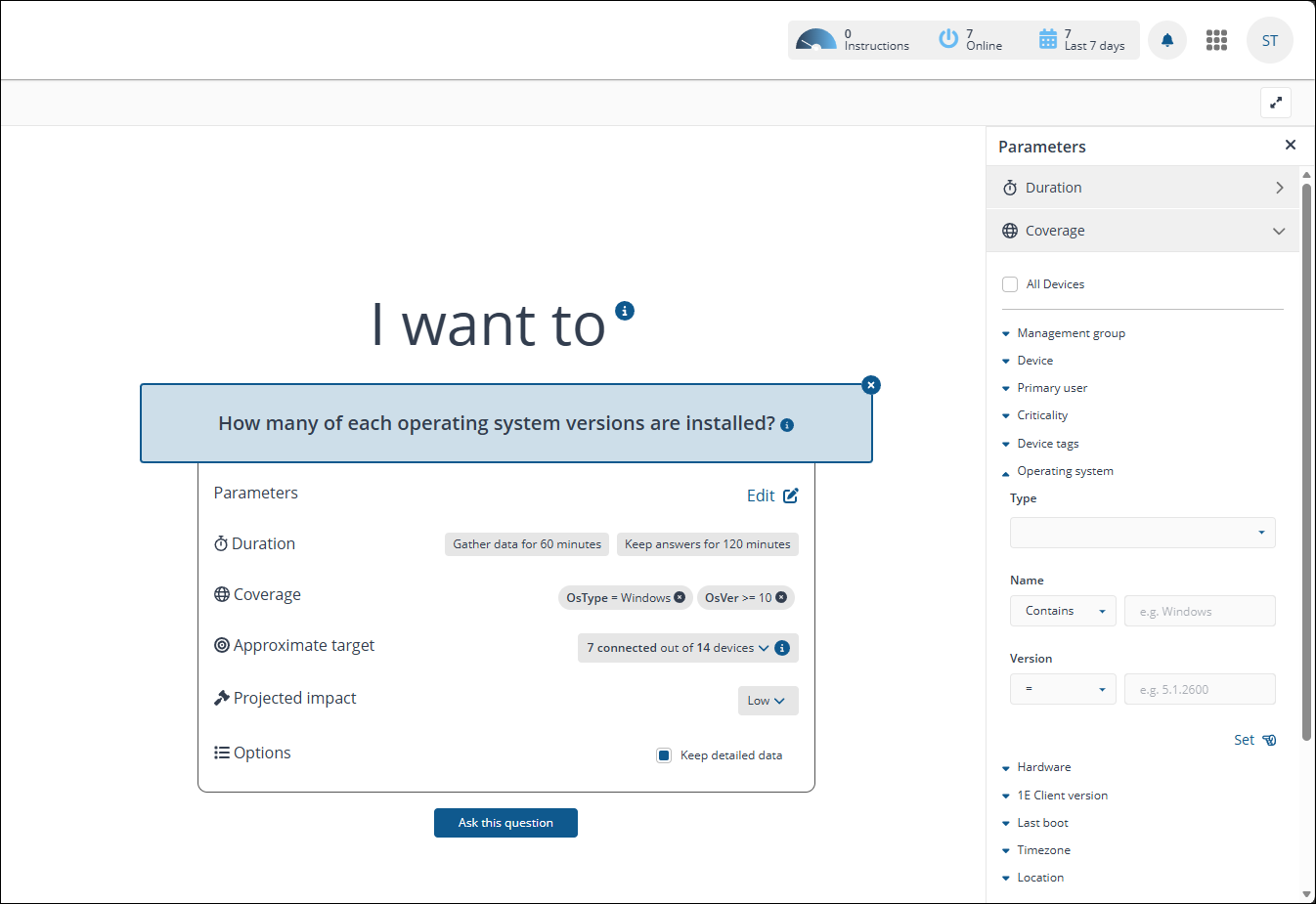Click the info icon beside approximate target

coord(782,648)
